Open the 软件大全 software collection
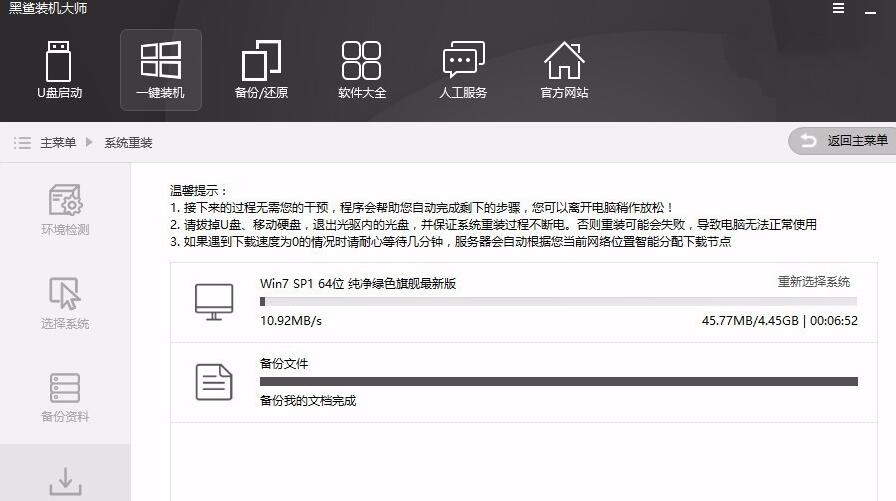This screenshot has height=501, width=896. click(x=362, y=70)
